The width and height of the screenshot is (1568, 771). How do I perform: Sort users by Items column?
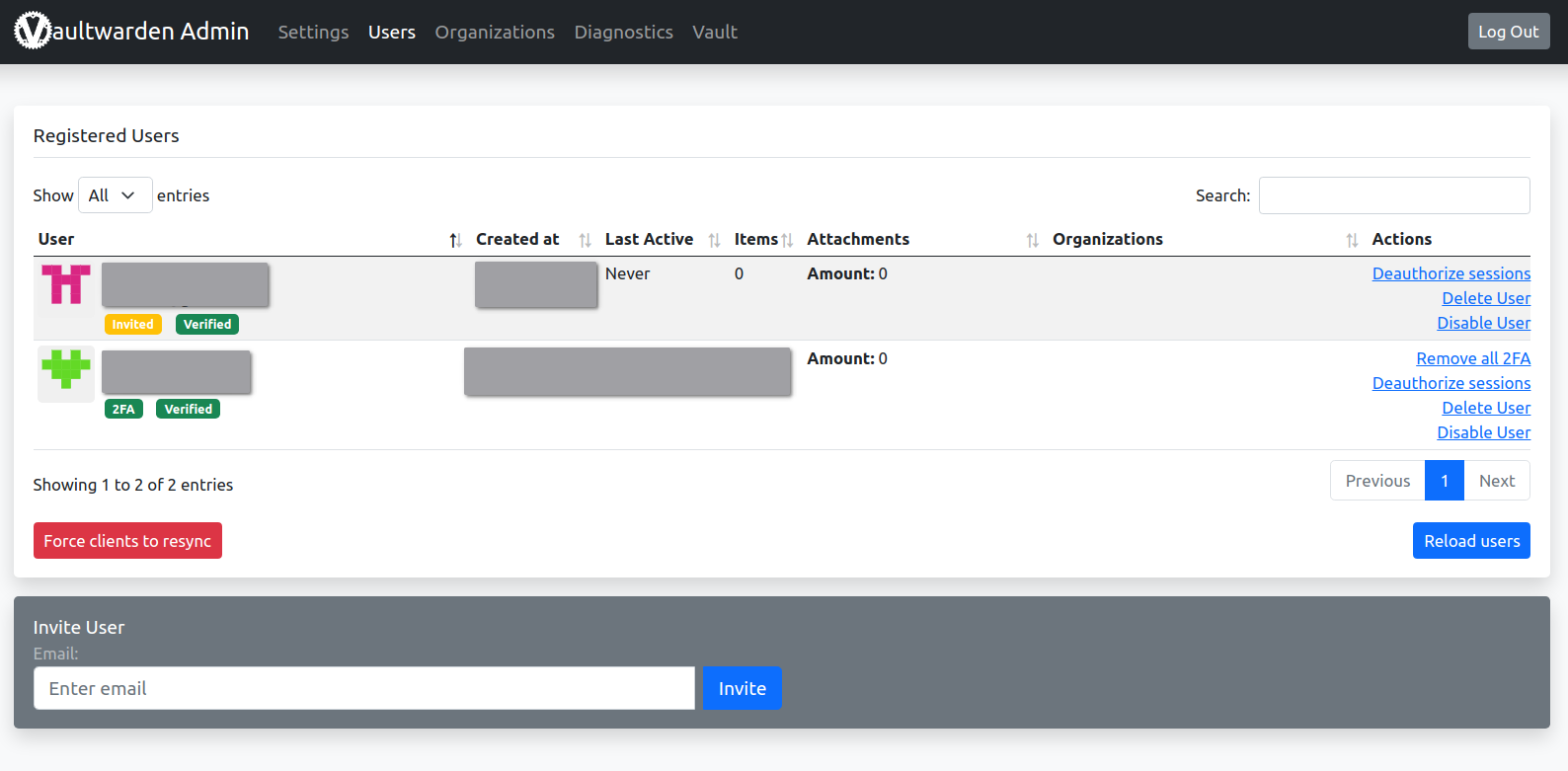(787, 240)
